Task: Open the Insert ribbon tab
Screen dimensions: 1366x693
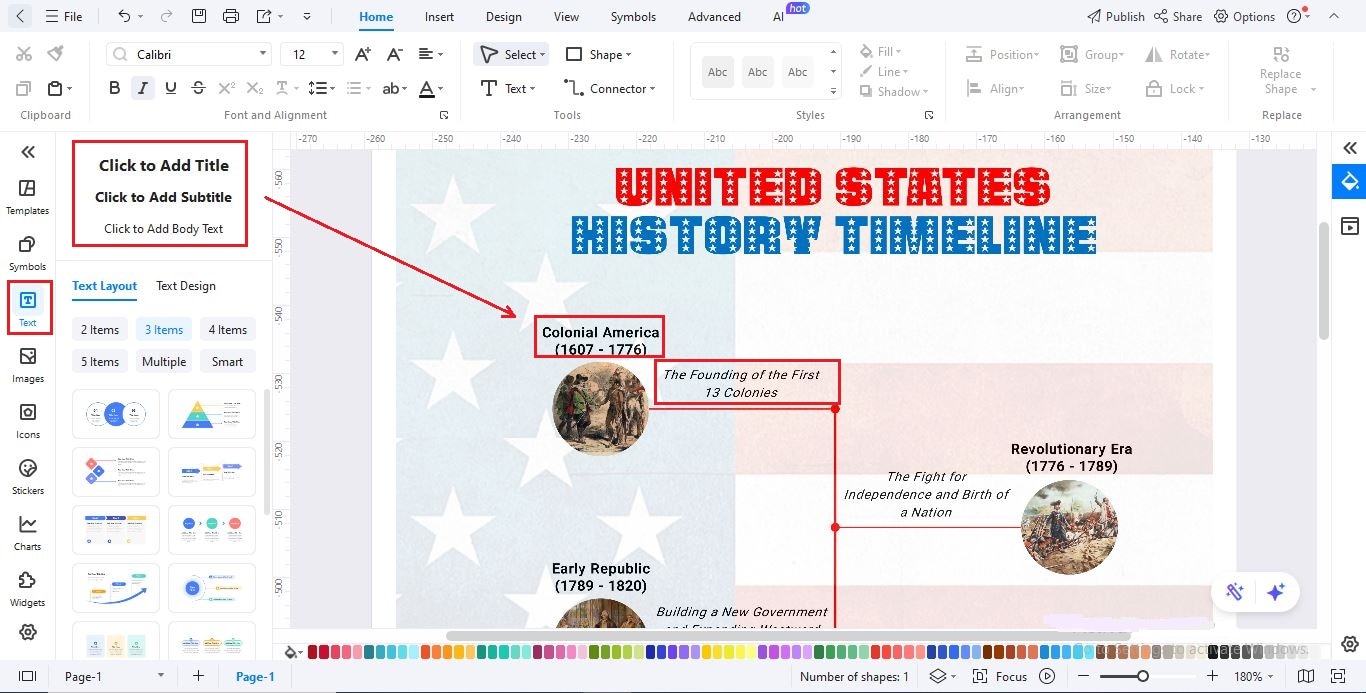Action: (x=439, y=16)
